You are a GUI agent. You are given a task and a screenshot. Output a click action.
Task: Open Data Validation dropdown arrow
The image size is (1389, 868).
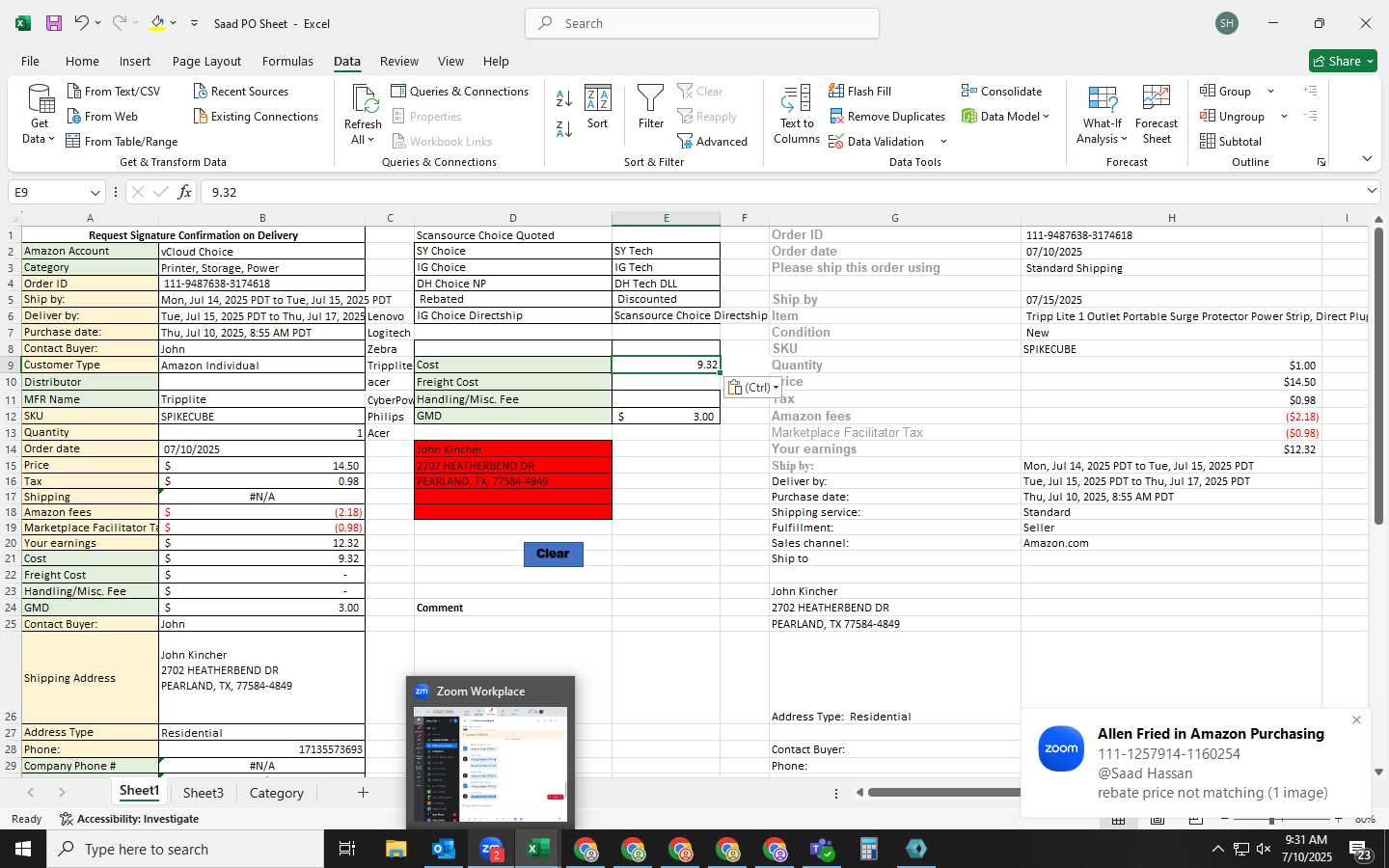pyautogui.click(x=943, y=142)
